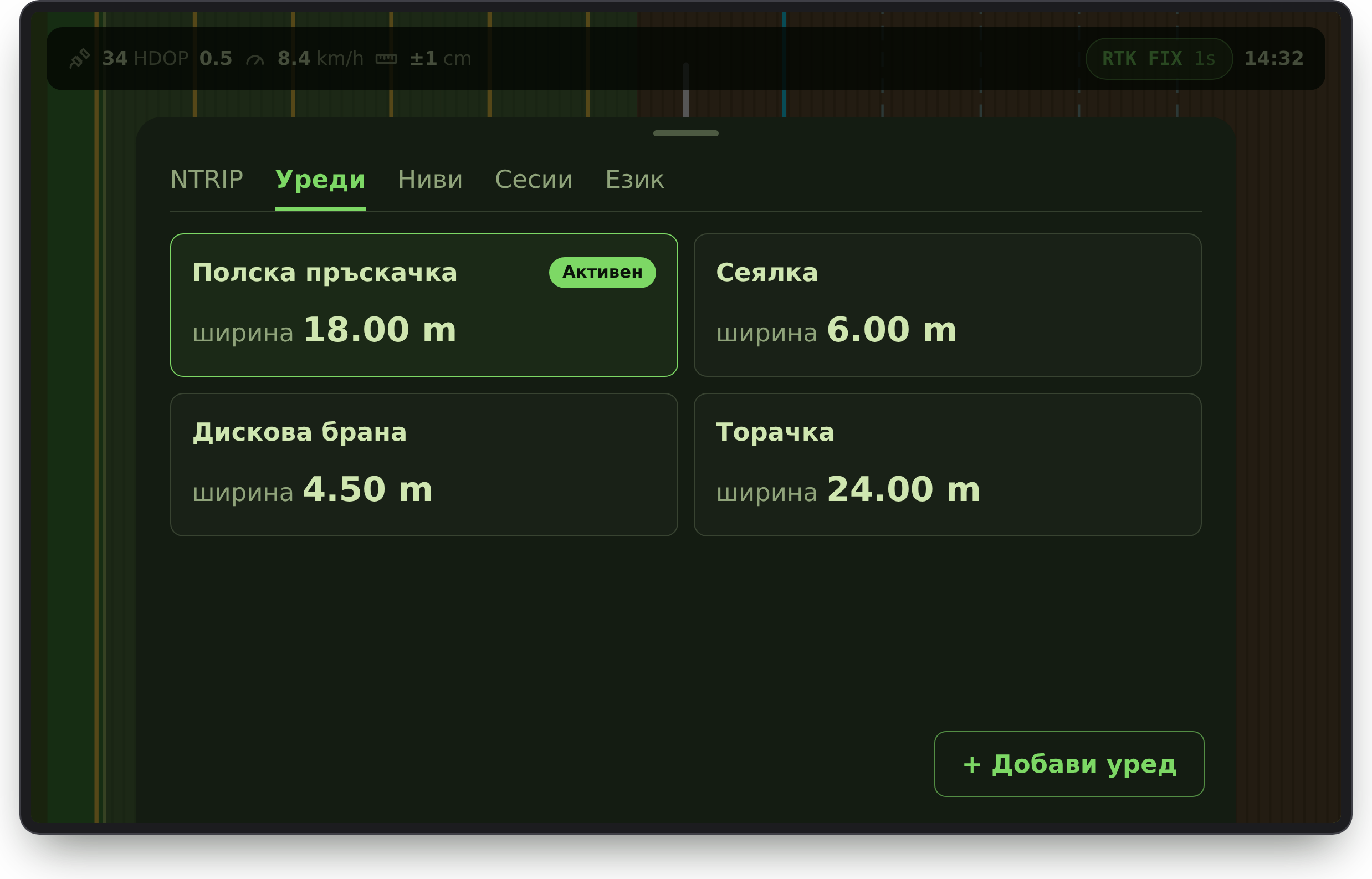
Task: Tap the RTK FIX status pill
Action: point(1159,58)
